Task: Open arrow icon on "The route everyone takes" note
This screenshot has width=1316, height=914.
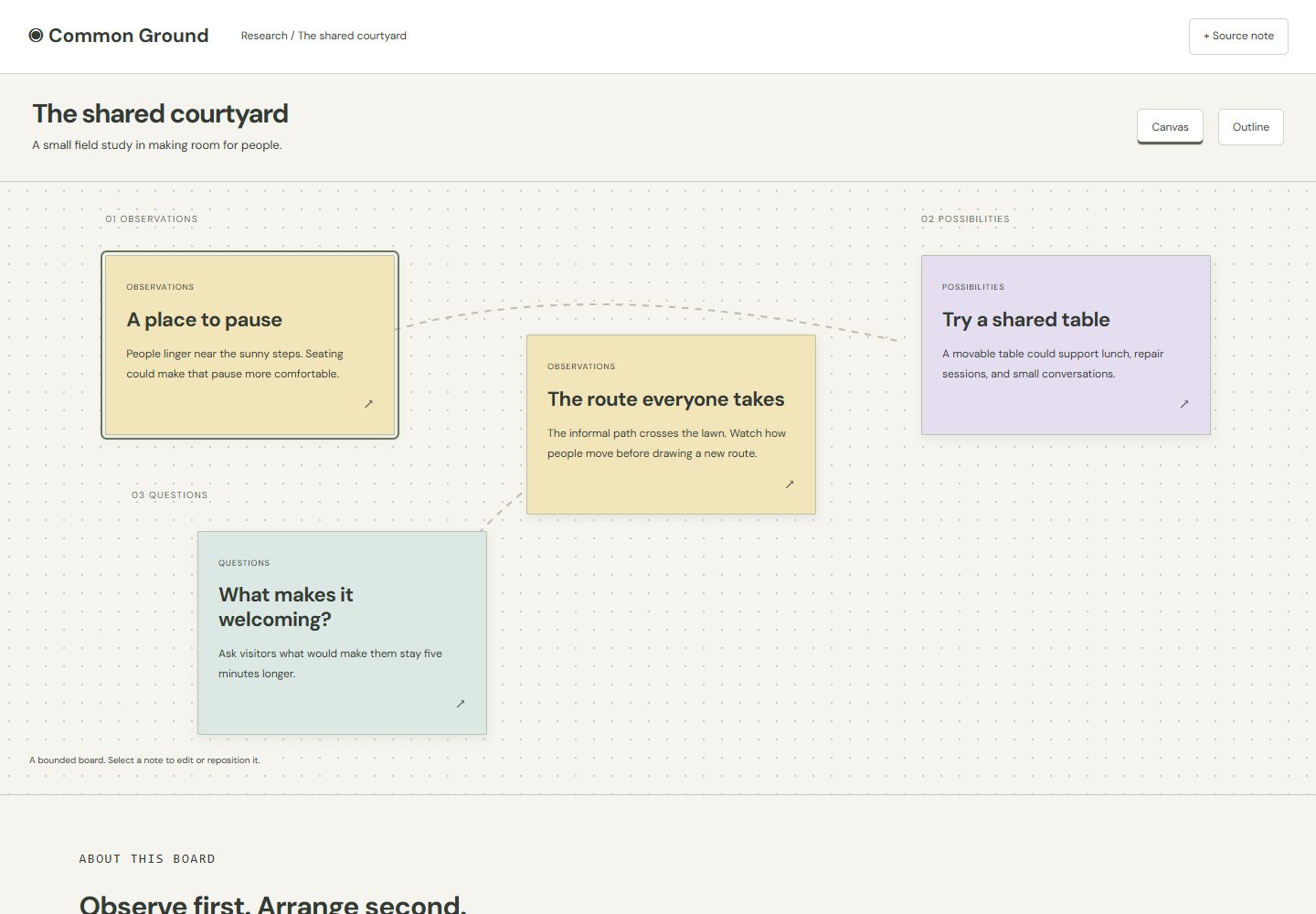Action: point(790,484)
